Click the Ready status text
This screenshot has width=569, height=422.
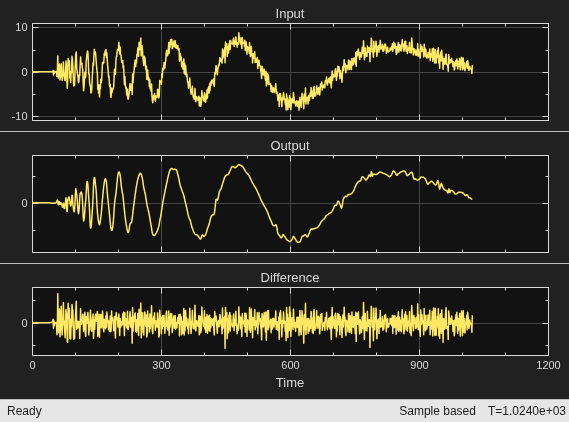click(24, 411)
